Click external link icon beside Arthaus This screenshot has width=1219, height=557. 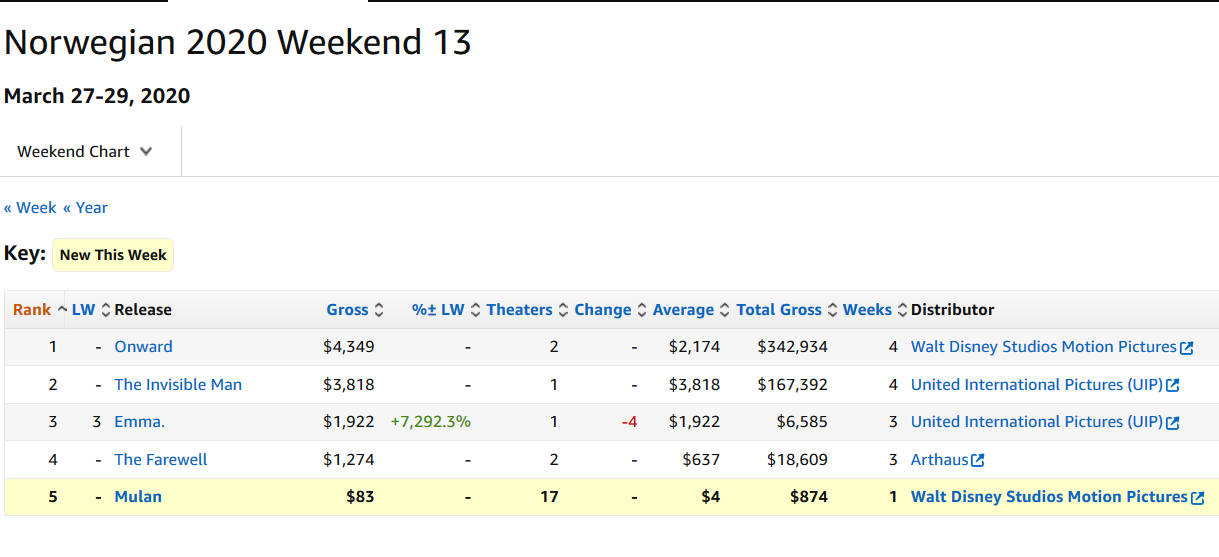click(x=978, y=461)
